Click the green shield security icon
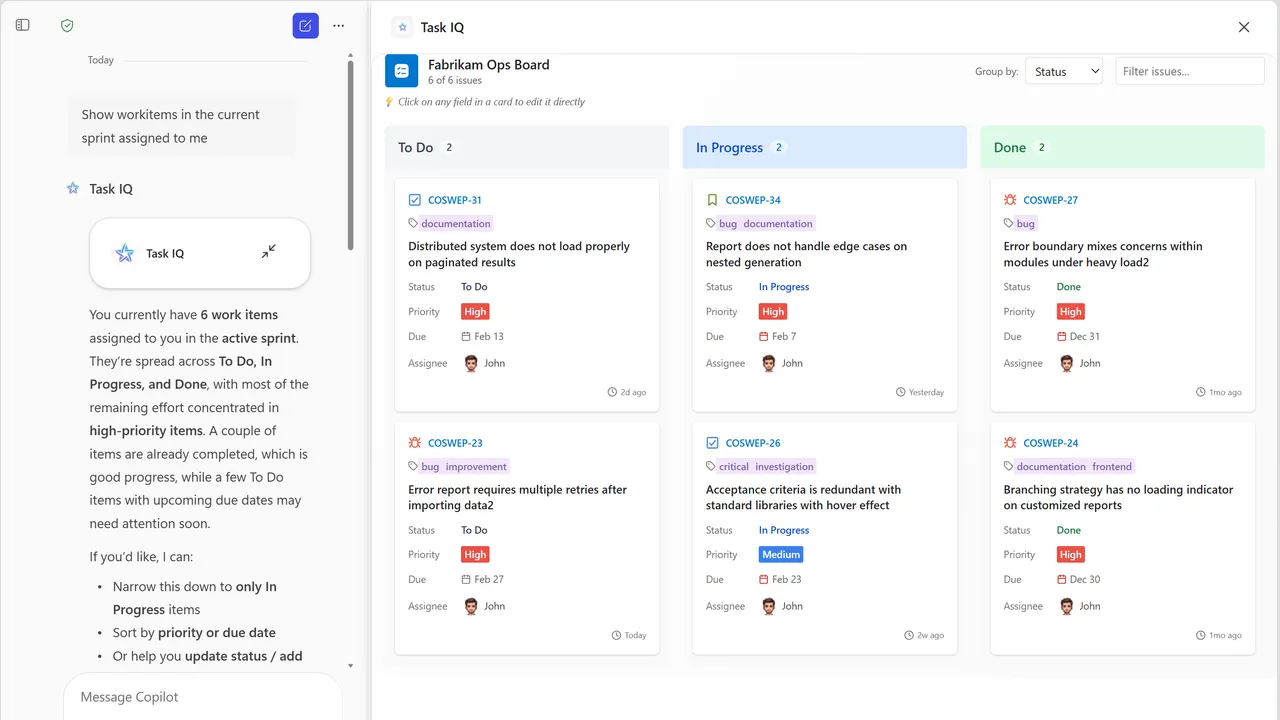 [67, 25]
